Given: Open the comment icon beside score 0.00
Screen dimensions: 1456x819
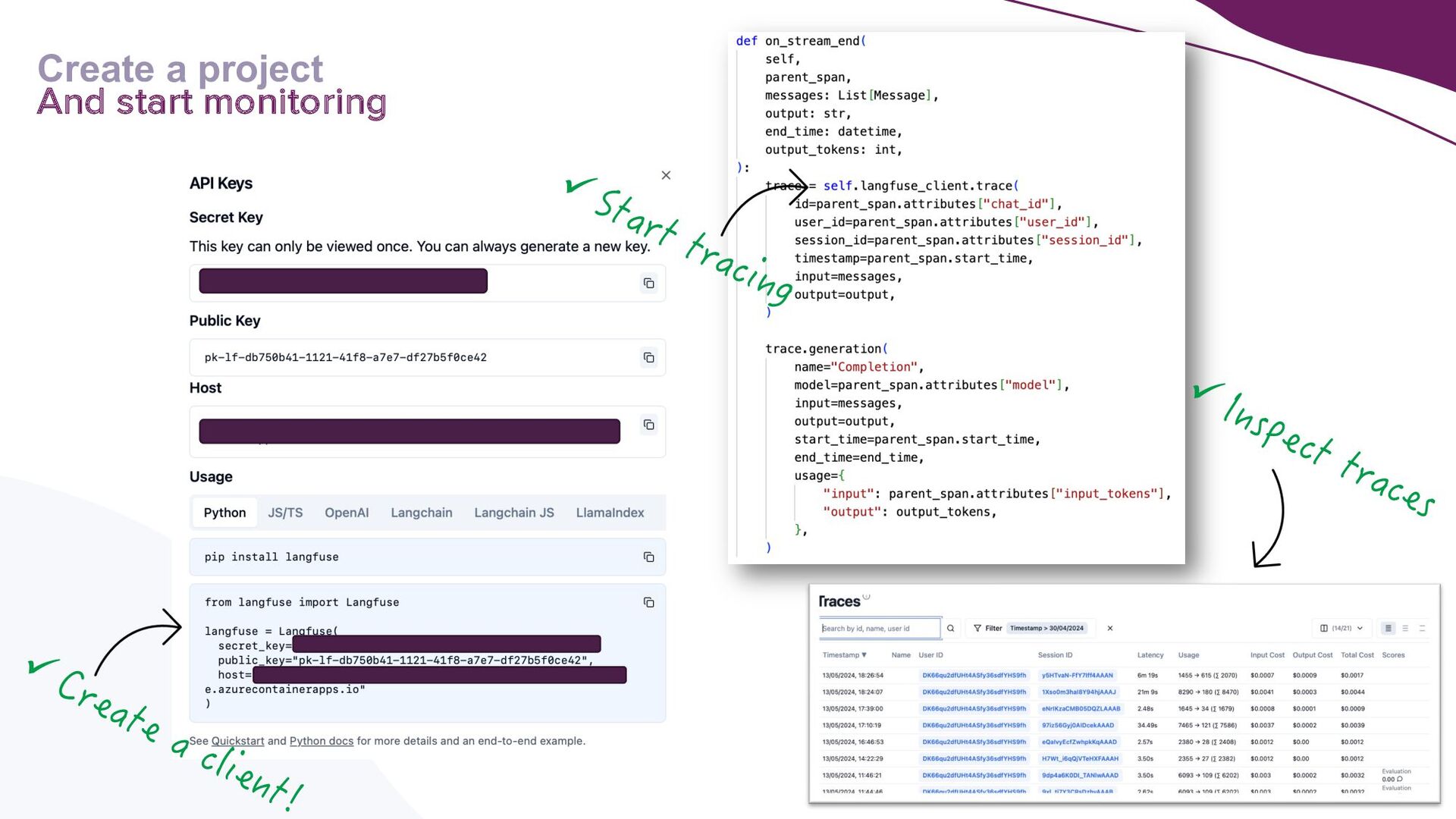Looking at the screenshot, I should tap(1399, 779).
